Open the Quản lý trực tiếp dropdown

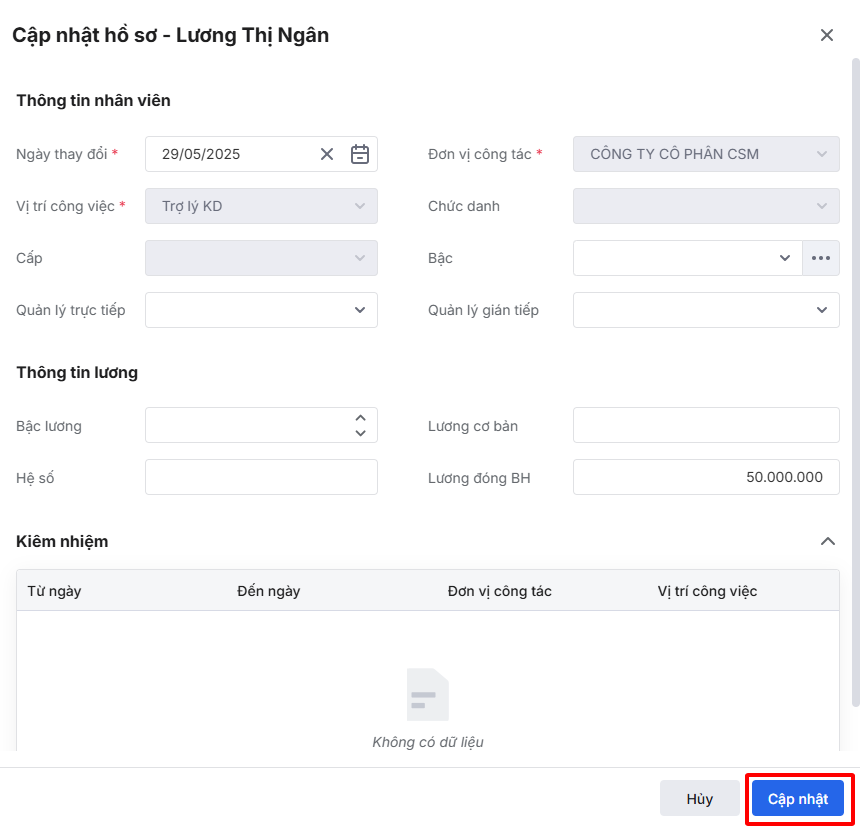pyautogui.click(x=261, y=310)
